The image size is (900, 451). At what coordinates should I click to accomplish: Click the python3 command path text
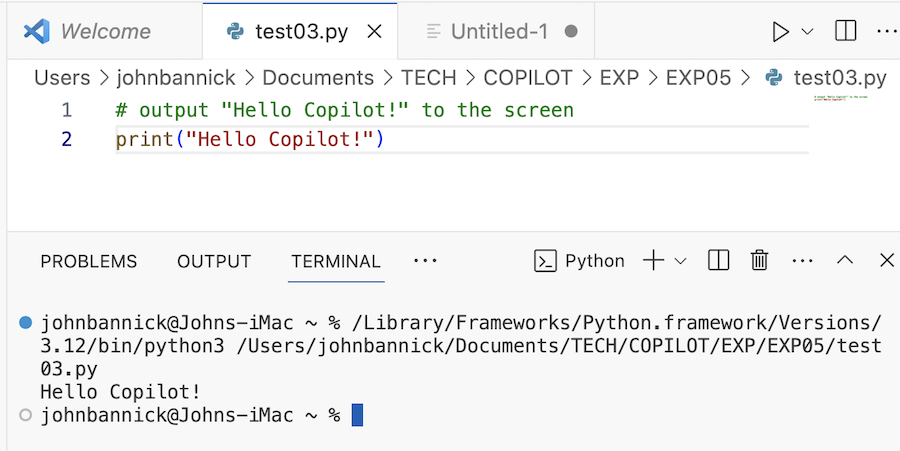(461, 346)
